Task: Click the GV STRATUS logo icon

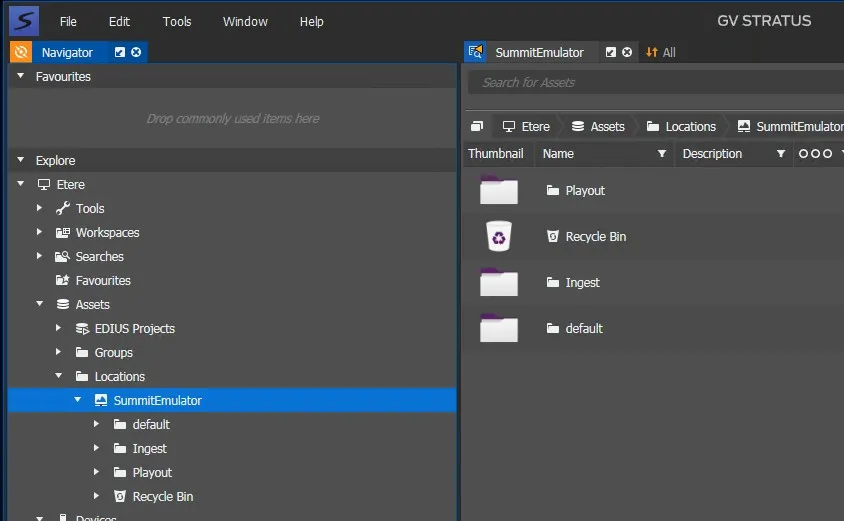Action: pyautogui.click(x=23, y=20)
